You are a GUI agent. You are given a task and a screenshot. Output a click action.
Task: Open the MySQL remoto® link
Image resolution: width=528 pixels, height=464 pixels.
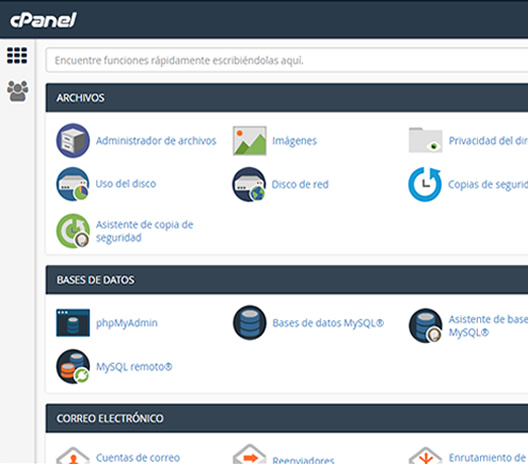pos(134,366)
